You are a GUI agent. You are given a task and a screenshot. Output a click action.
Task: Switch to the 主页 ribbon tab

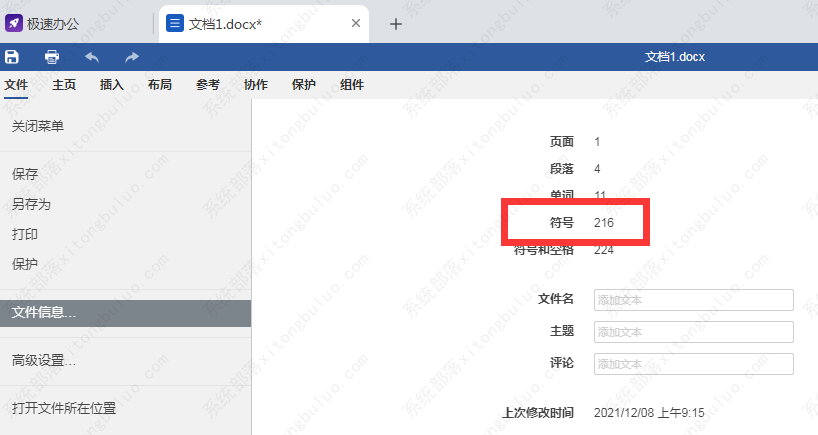click(x=64, y=84)
